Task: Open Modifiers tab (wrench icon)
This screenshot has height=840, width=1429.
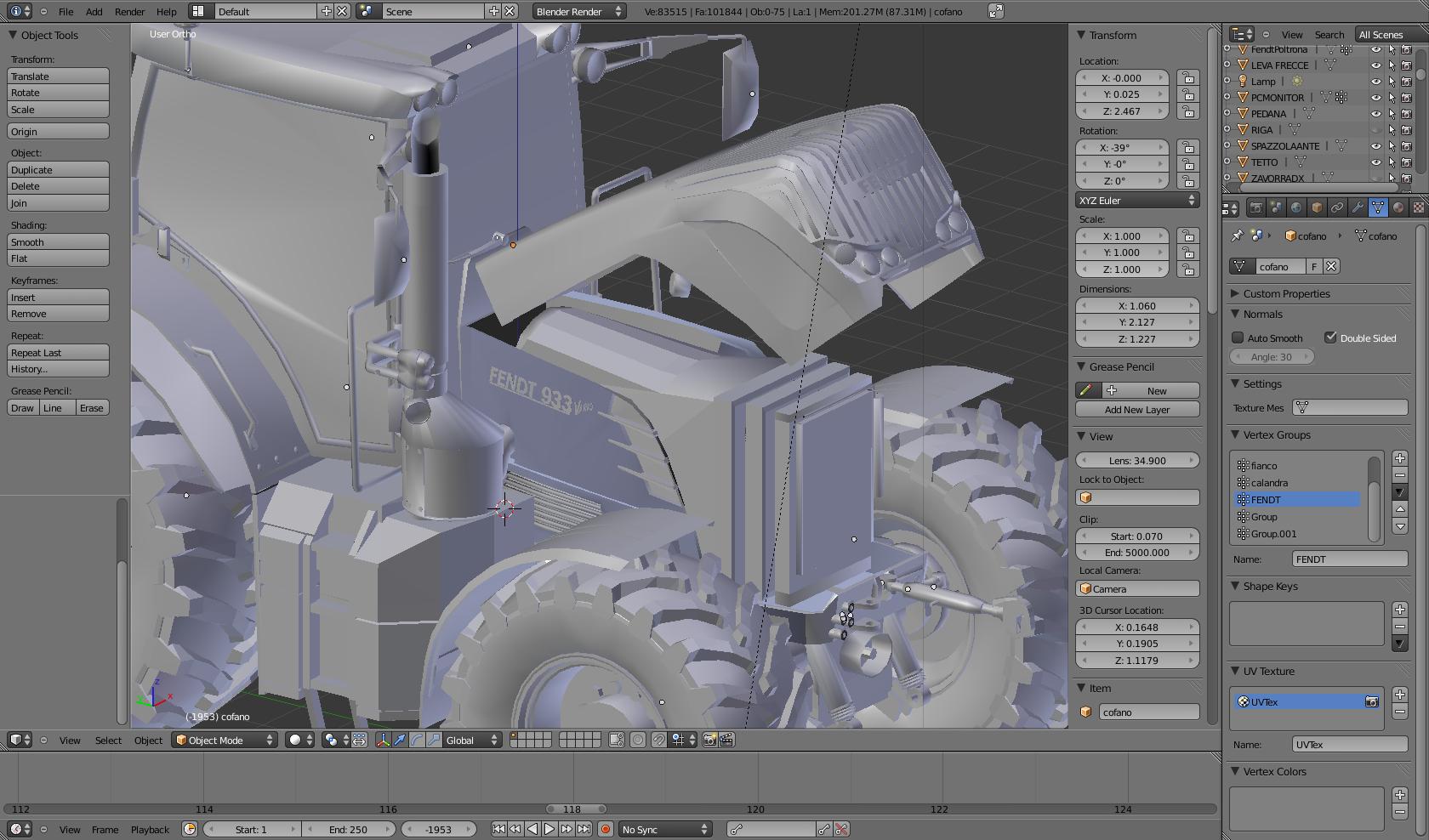Action: pyautogui.click(x=1358, y=207)
